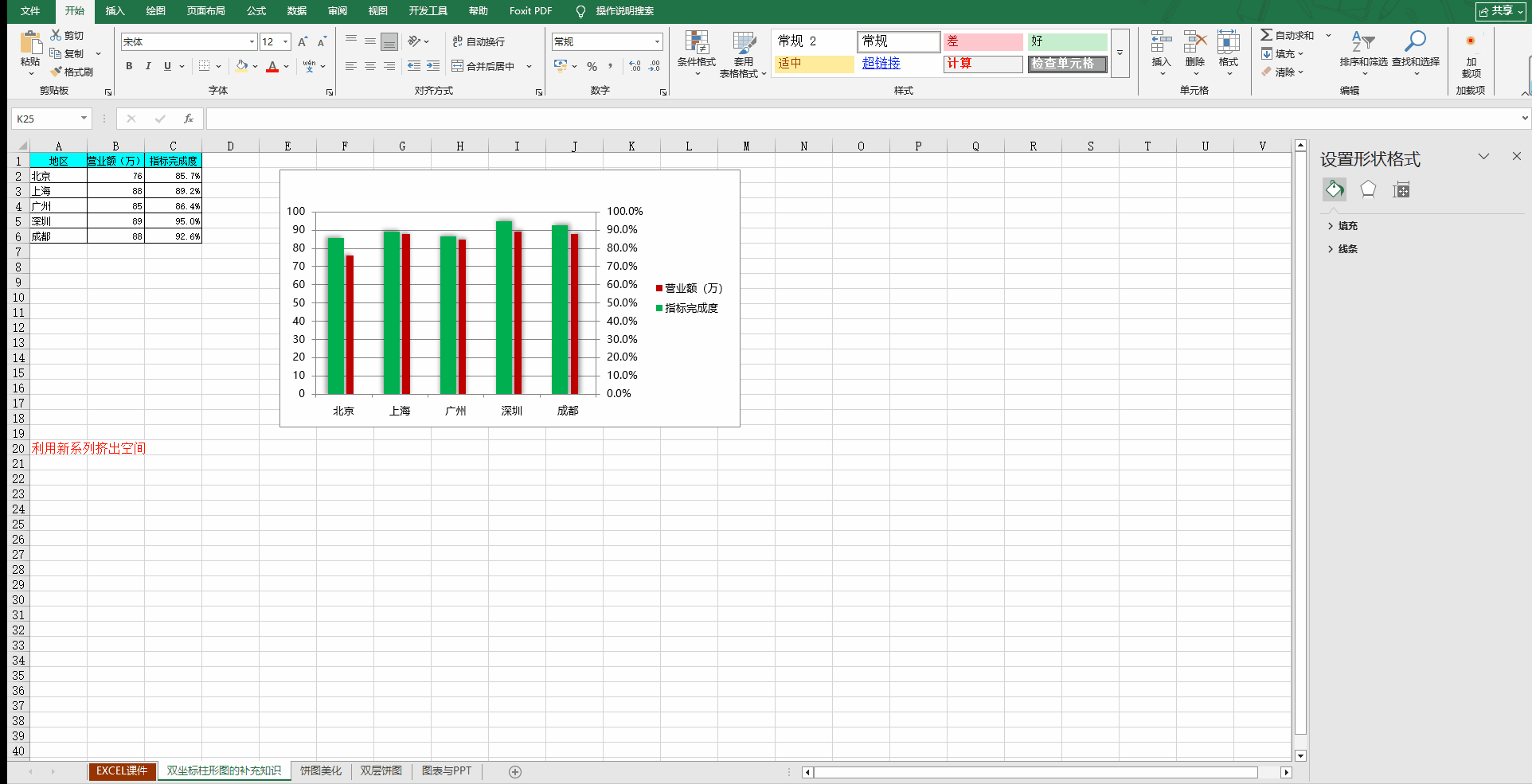
Task: Toggle Wrap Text (自动换行)
Action: tap(479, 41)
